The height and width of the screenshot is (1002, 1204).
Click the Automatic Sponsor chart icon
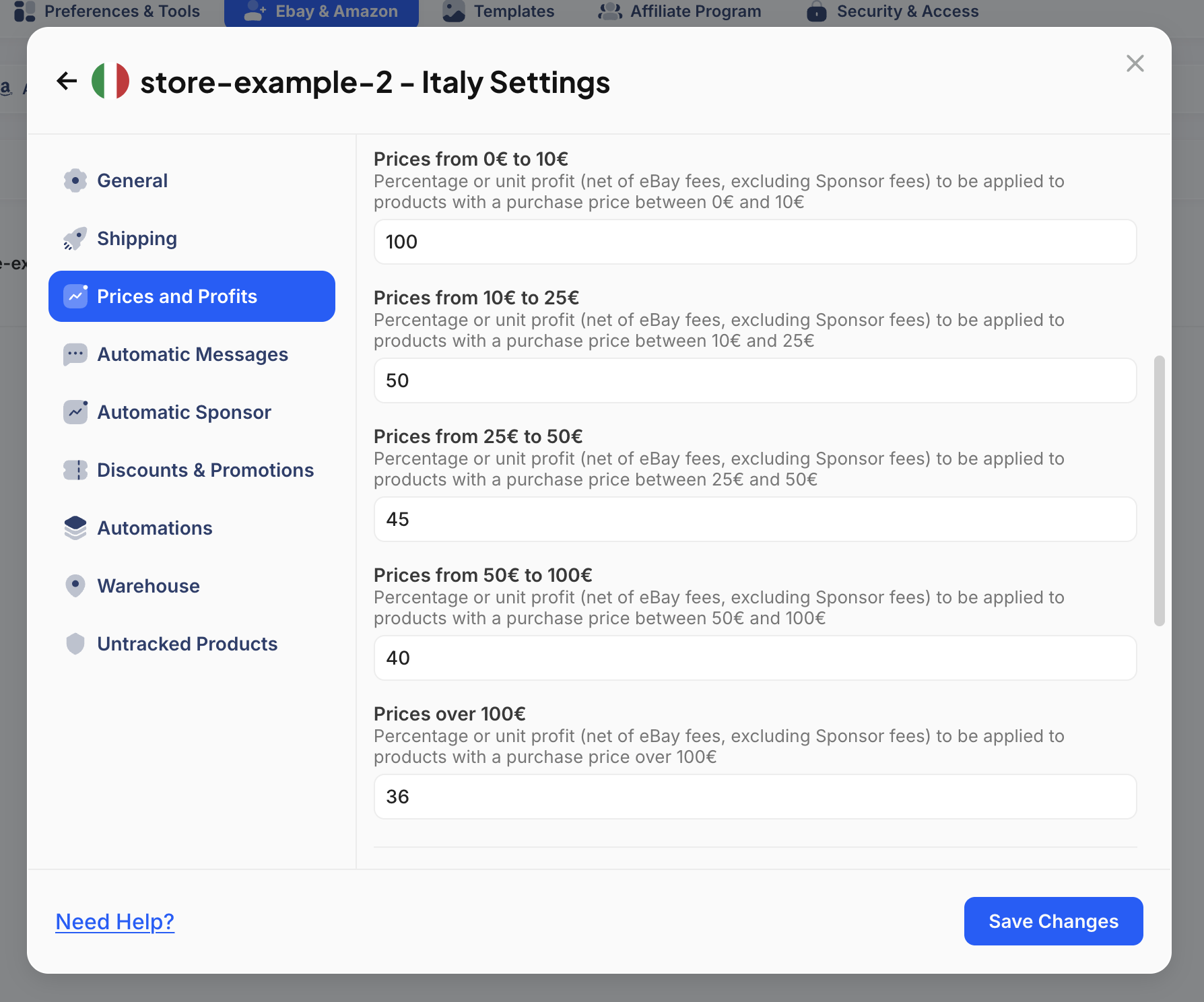click(75, 412)
